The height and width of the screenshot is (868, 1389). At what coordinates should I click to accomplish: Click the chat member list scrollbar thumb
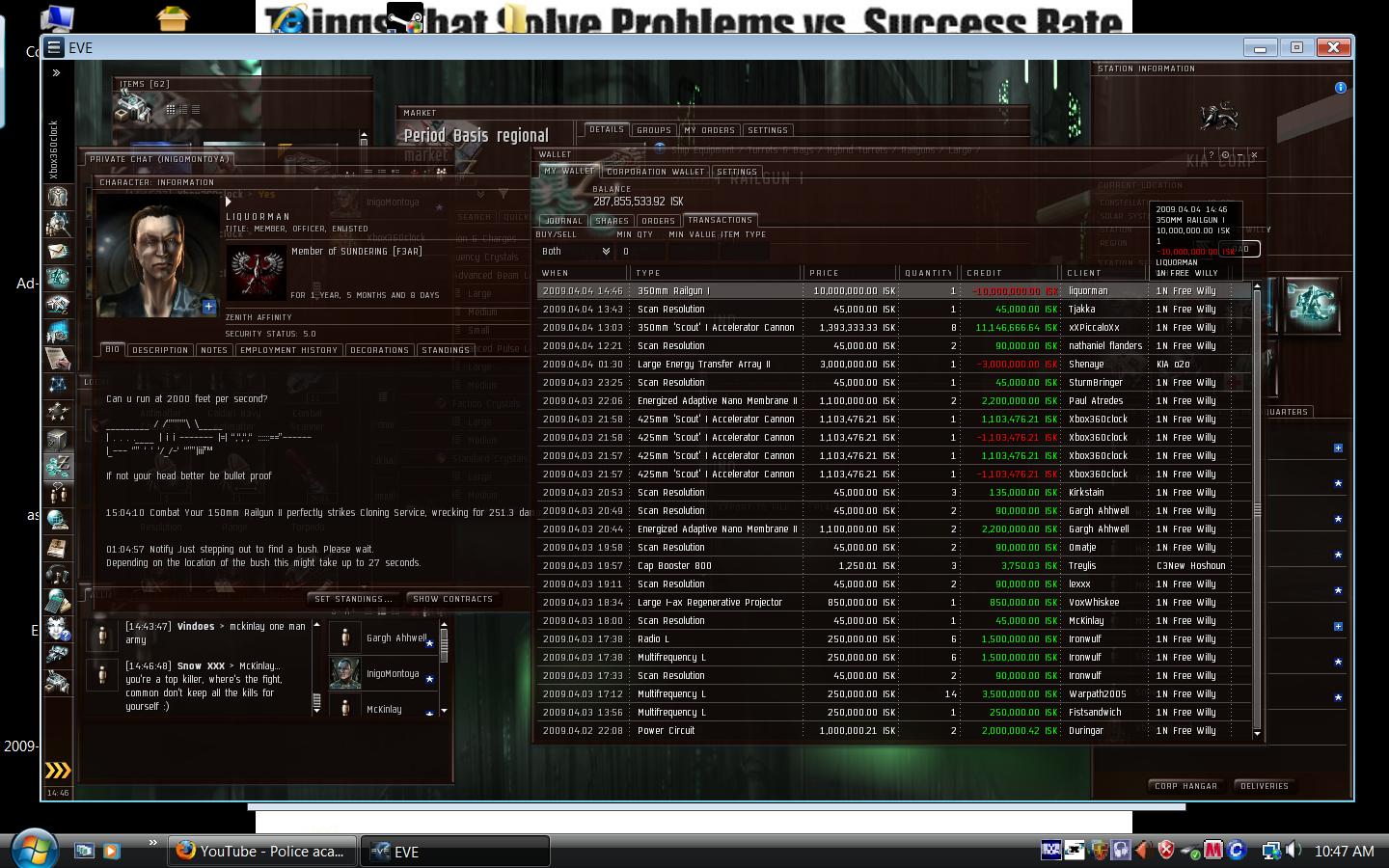[444, 645]
